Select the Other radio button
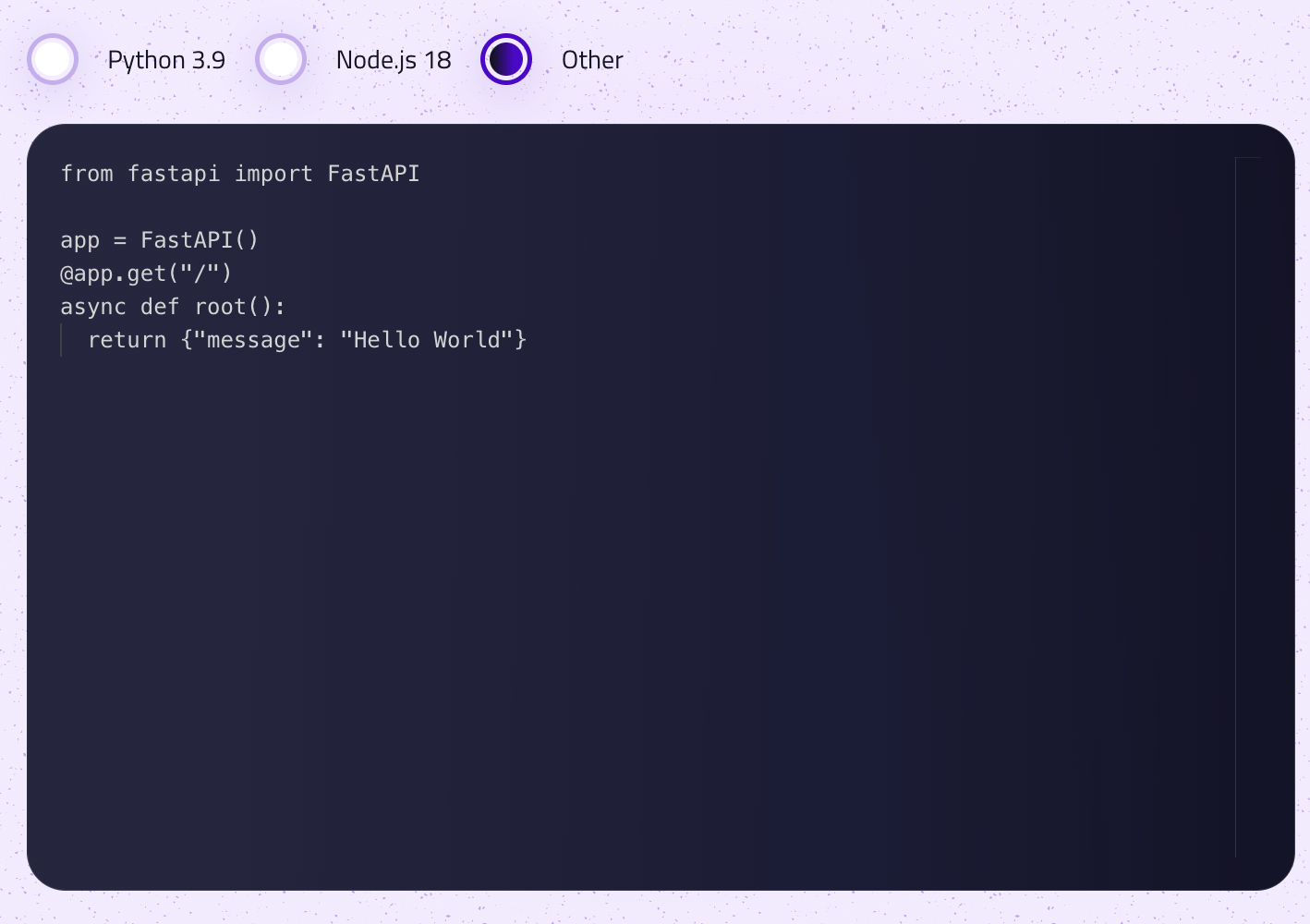Image resolution: width=1310 pixels, height=924 pixels. 506,59
